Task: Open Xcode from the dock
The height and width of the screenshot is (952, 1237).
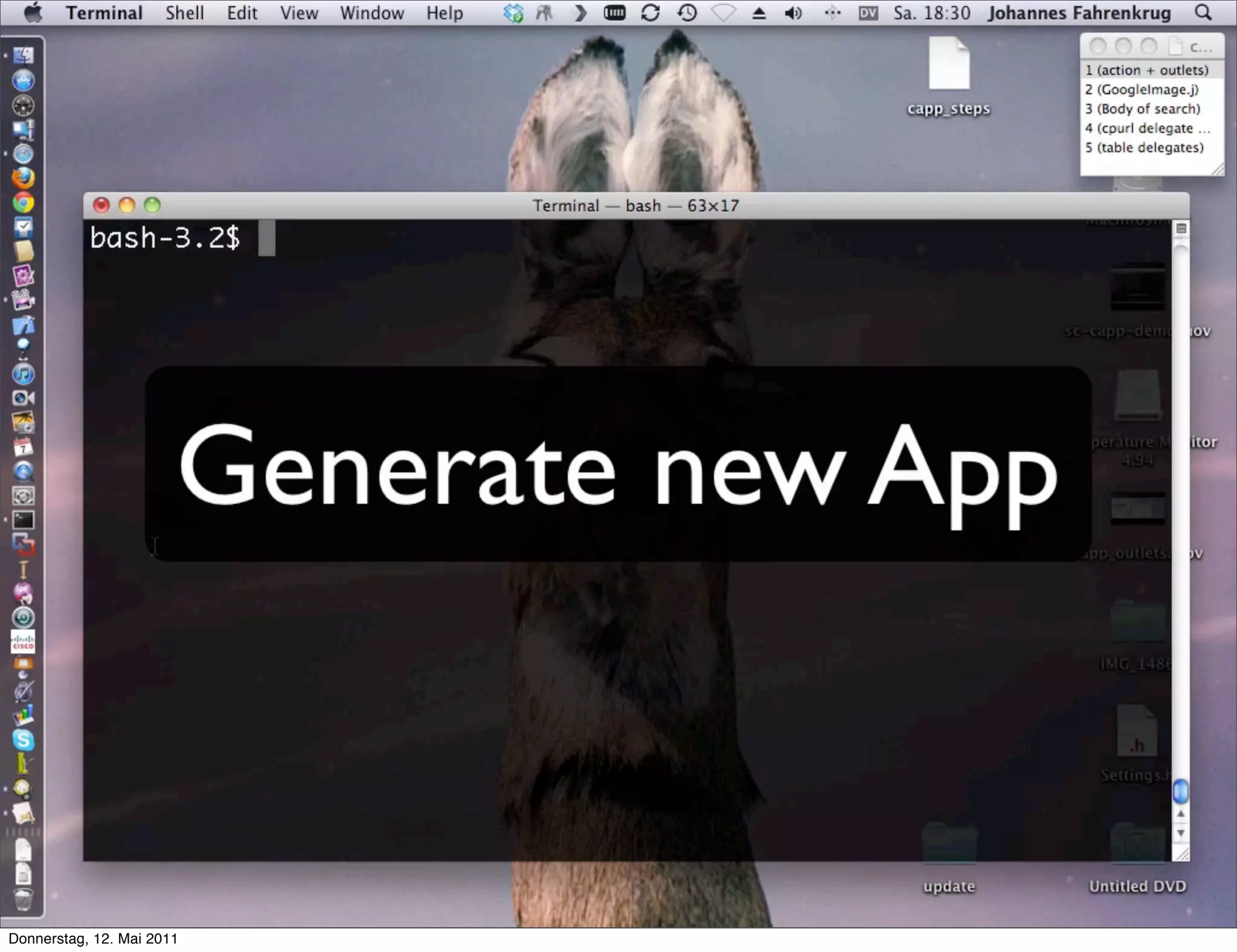Action: [23, 325]
